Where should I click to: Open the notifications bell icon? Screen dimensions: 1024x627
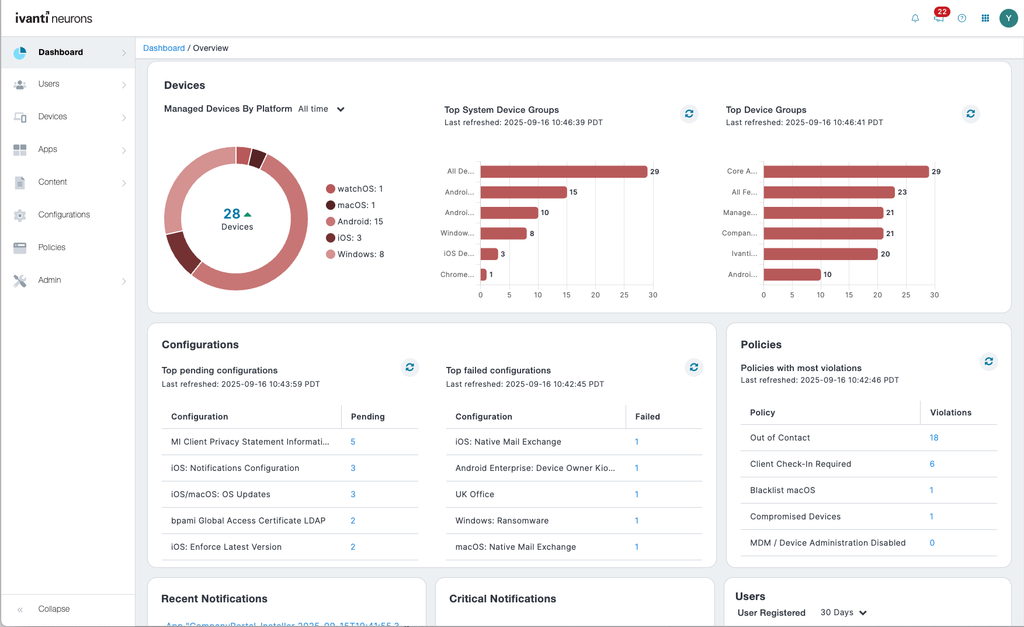point(915,18)
